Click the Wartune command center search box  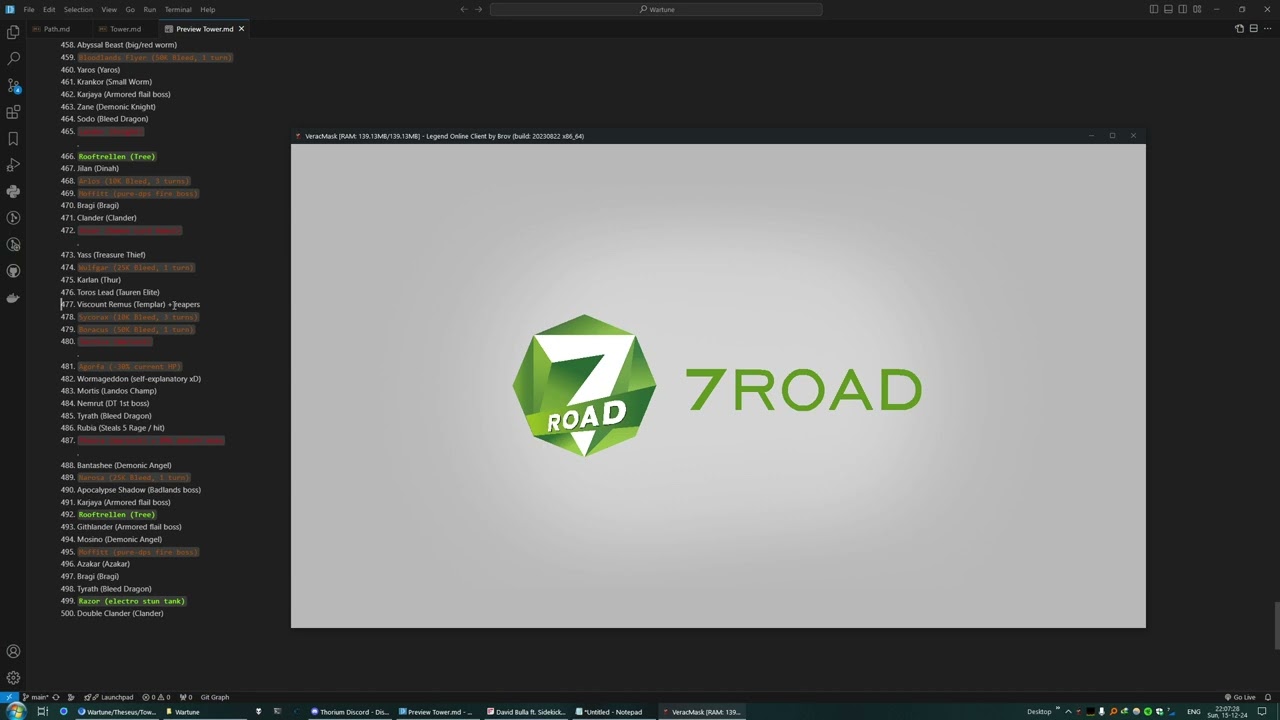[x=656, y=9]
